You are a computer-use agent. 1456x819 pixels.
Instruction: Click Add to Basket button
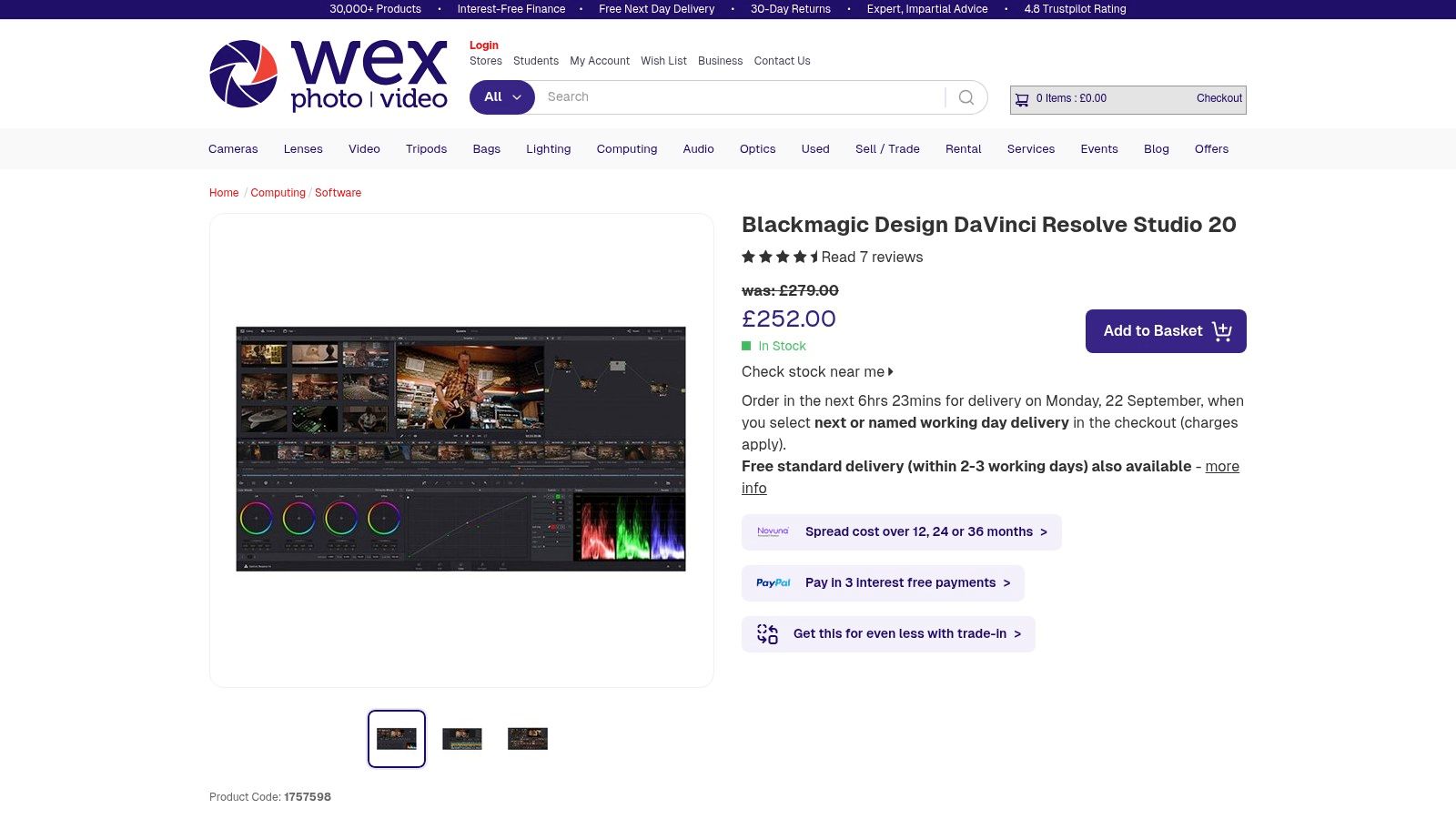[x=1165, y=331]
